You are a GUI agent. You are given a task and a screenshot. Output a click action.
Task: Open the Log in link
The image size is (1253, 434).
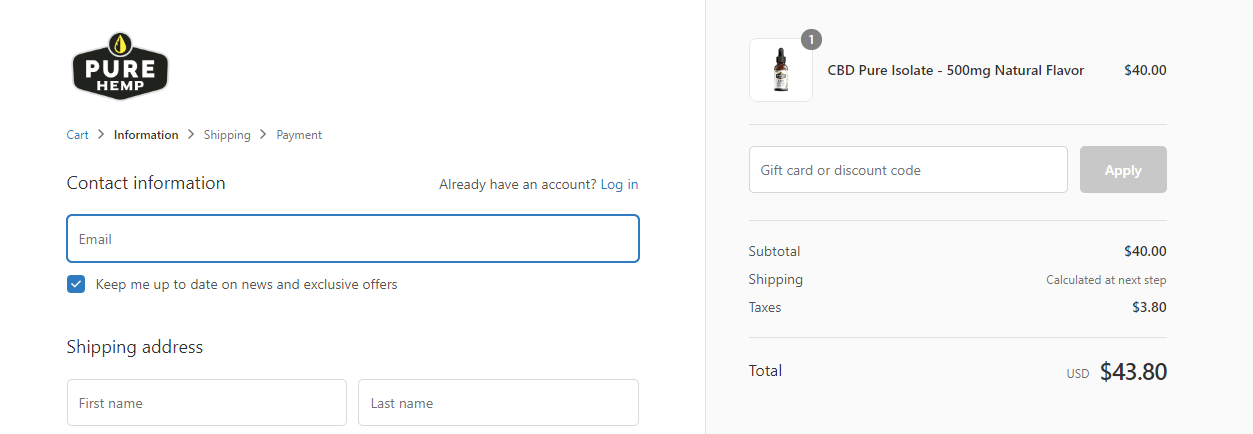(619, 185)
